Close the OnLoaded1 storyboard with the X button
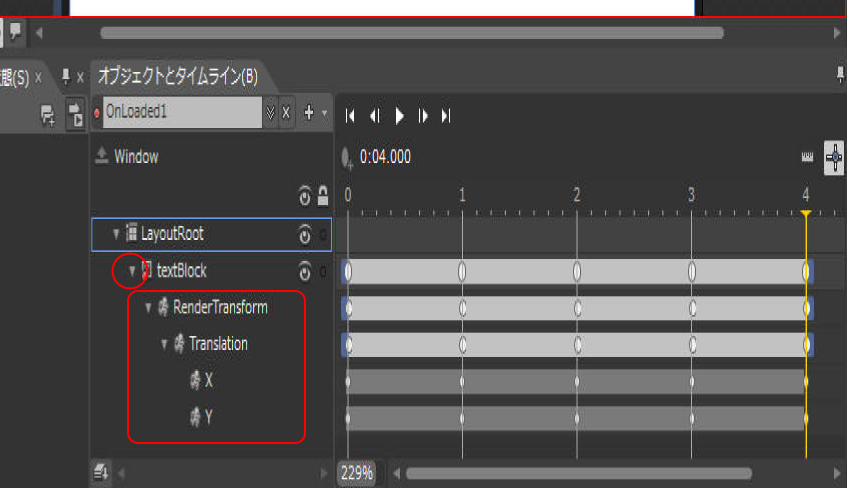Image resolution: width=847 pixels, height=488 pixels. (286, 112)
